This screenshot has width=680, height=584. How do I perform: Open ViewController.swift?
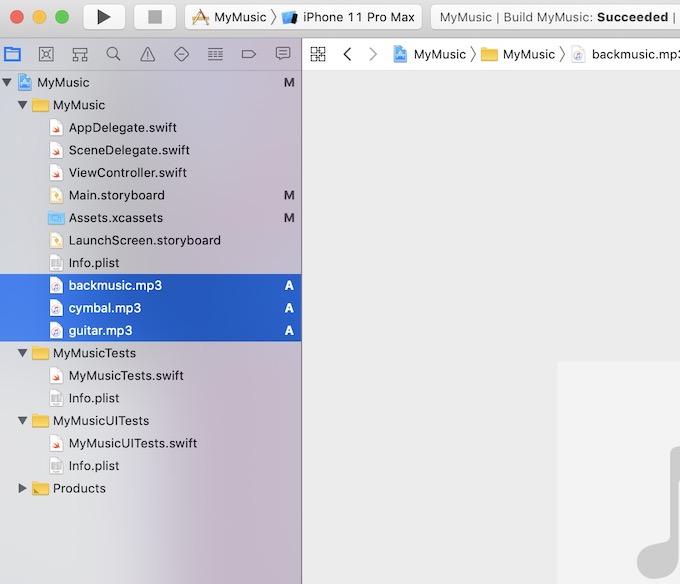pyautogui.click(x=150, y=173)
